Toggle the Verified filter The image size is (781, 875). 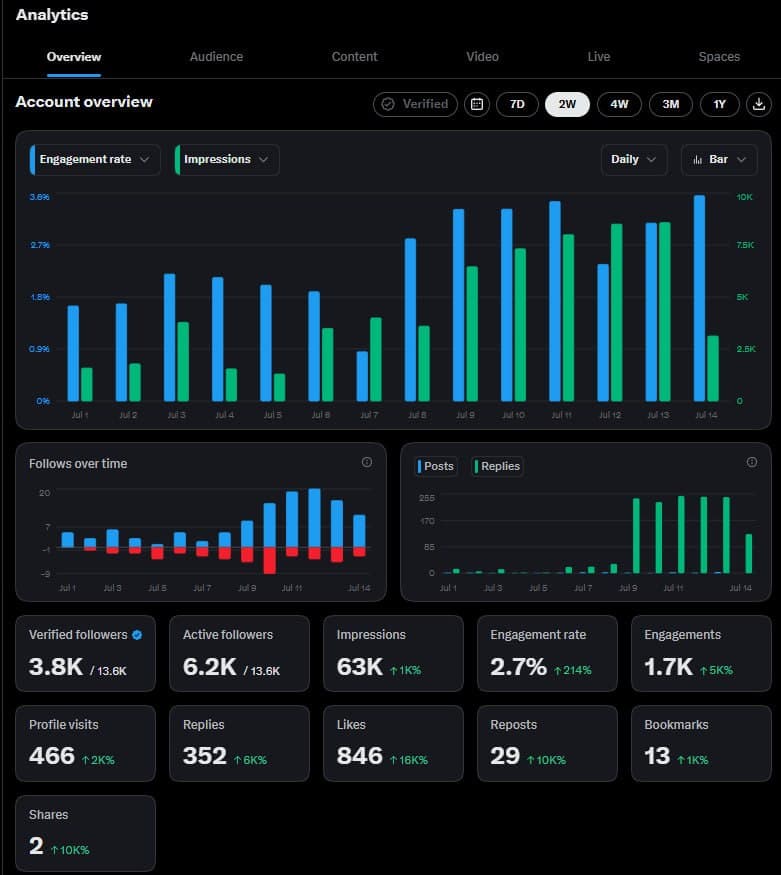(x=416, y=104)
